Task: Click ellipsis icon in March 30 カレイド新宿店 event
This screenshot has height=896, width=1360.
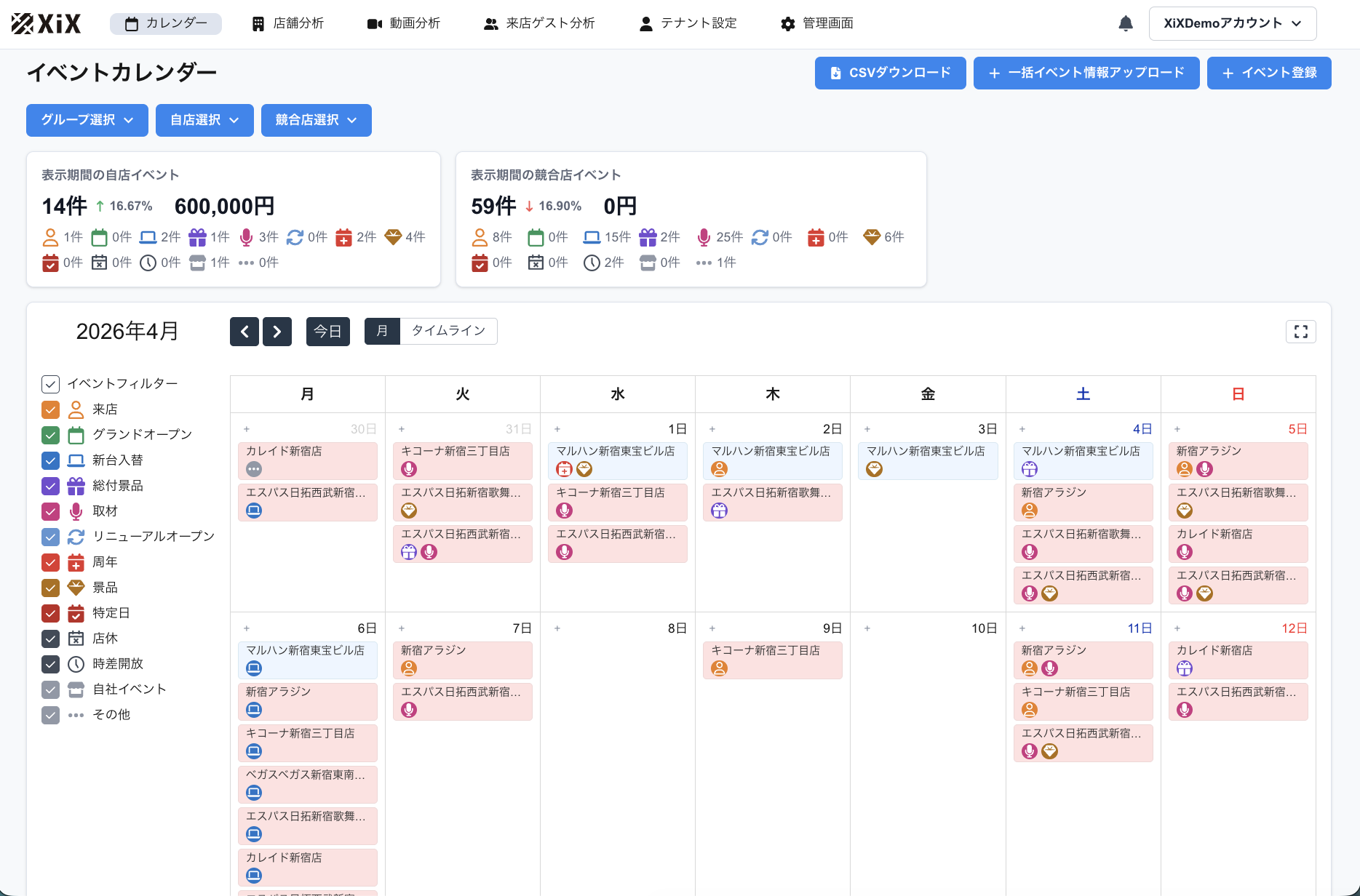Action: coord(254,469)
